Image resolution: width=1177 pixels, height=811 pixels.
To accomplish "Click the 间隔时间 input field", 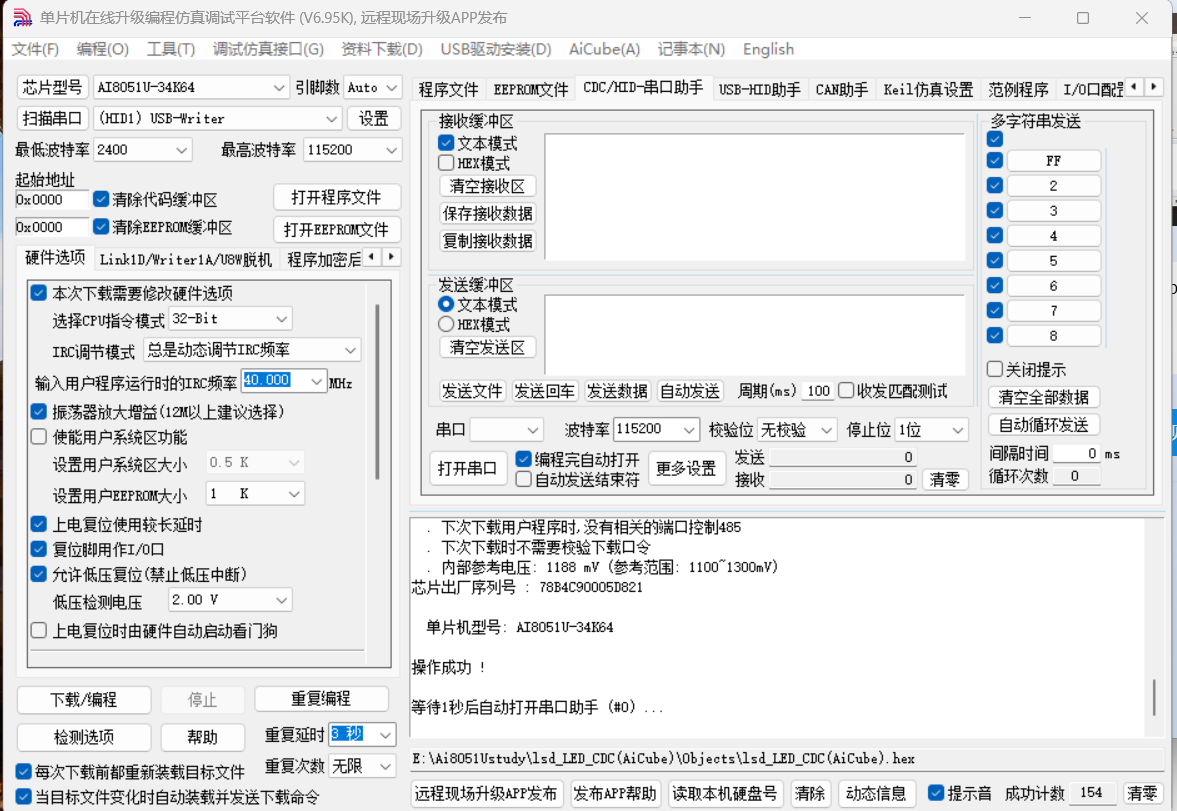I will point(1076,453).
